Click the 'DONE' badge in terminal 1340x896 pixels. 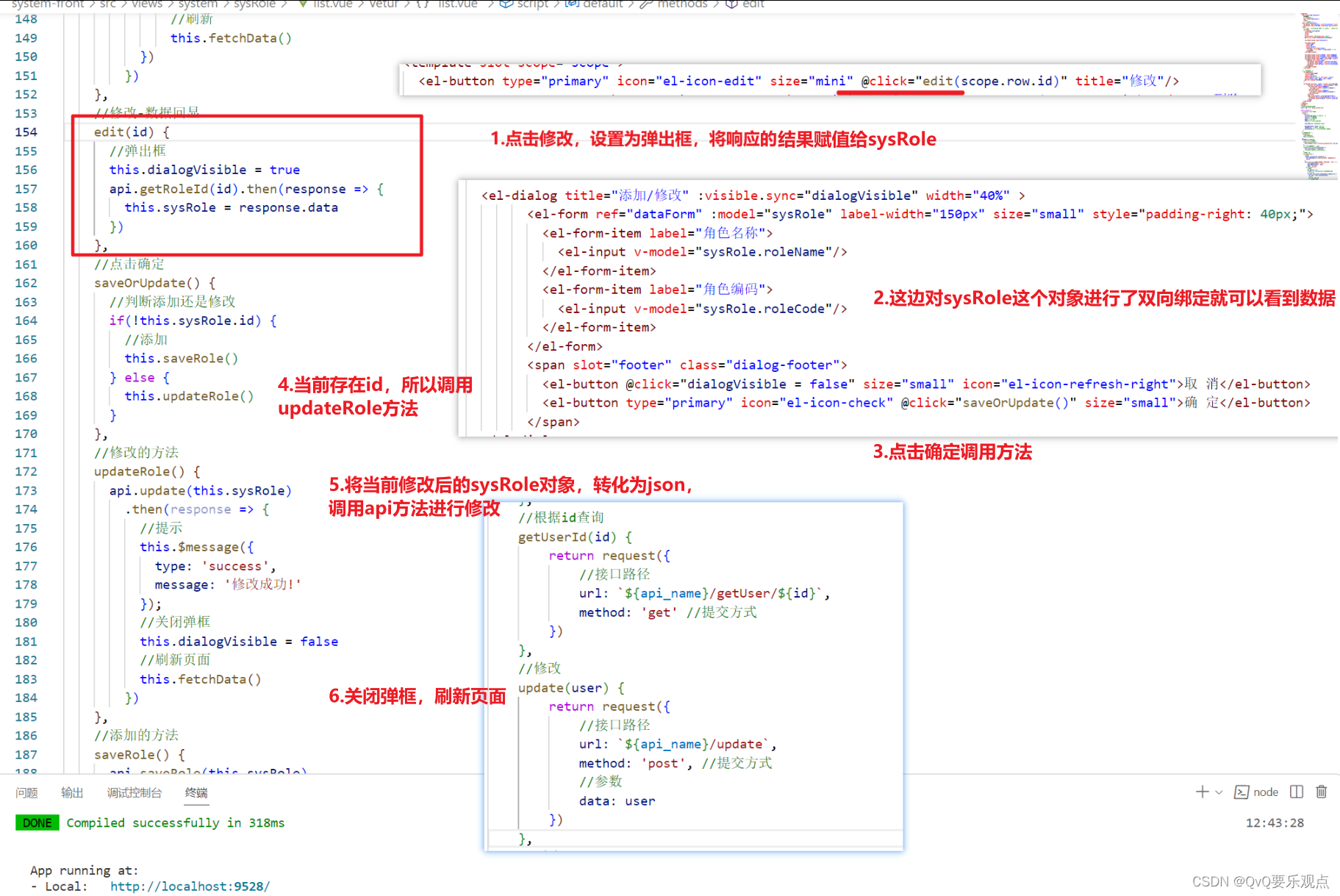click(37, 822)
